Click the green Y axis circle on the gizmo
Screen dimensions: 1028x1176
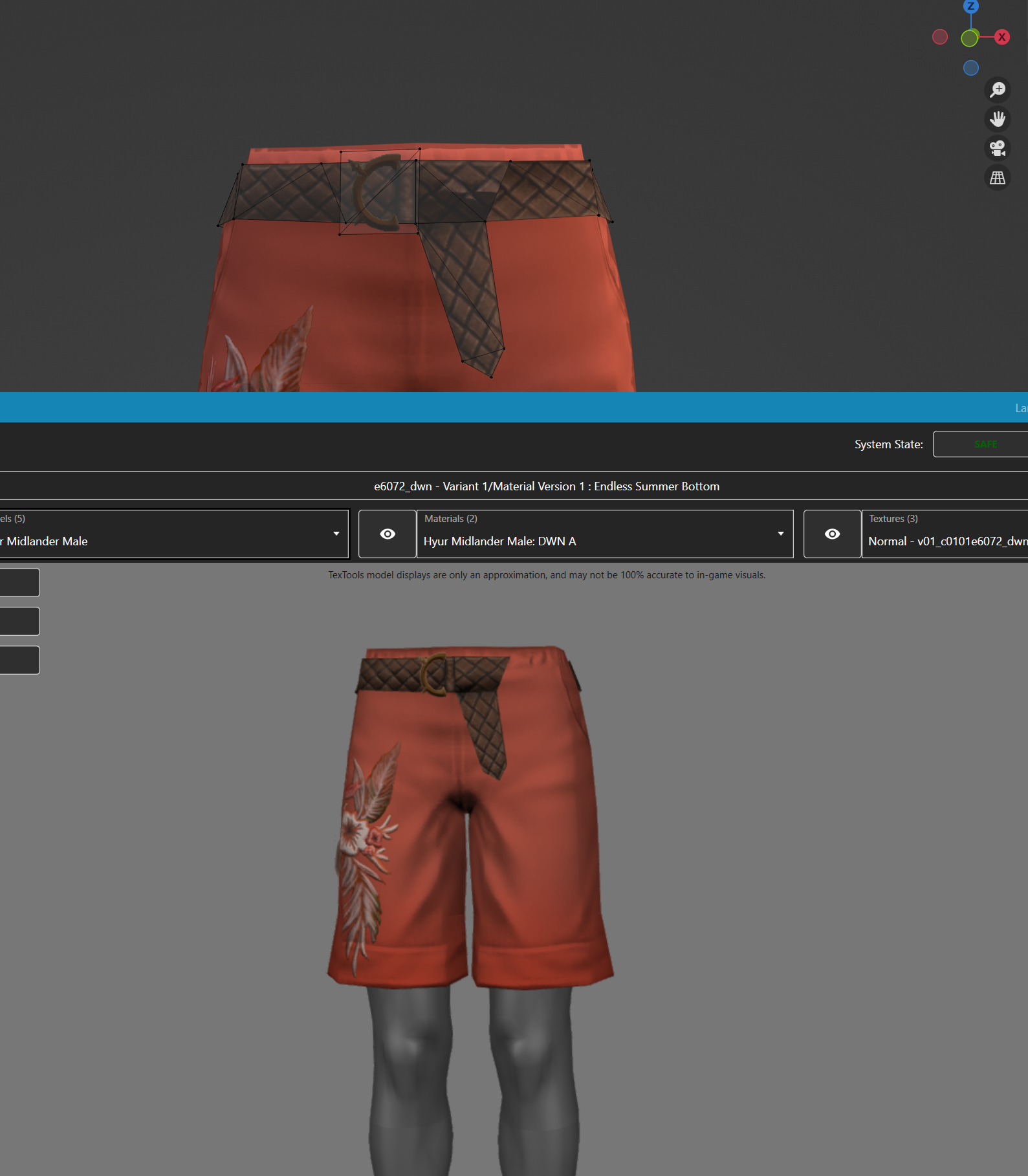click(x=969, y=38)
